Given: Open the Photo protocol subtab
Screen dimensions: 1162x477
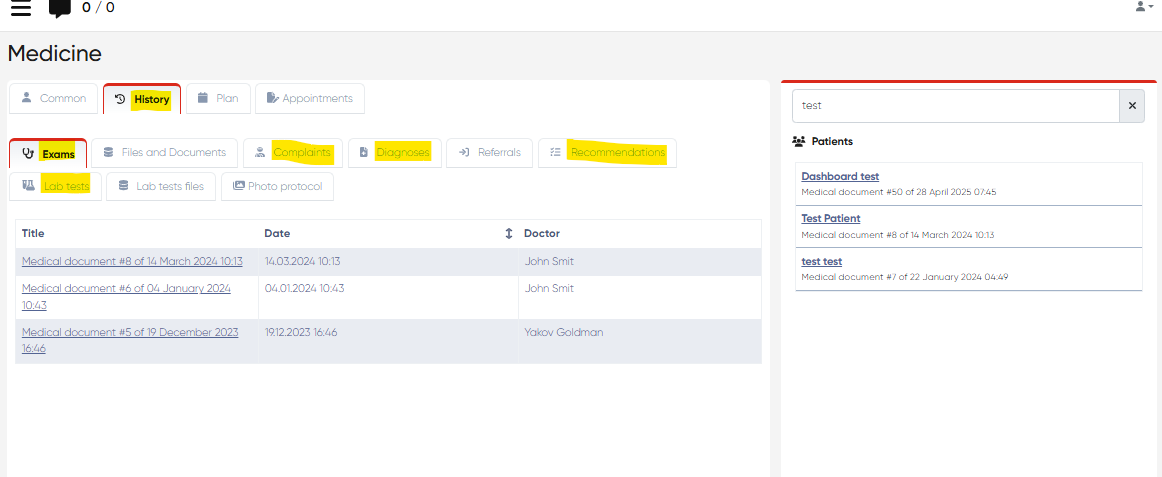Looking at the screenshot, I should pos(277,187).
